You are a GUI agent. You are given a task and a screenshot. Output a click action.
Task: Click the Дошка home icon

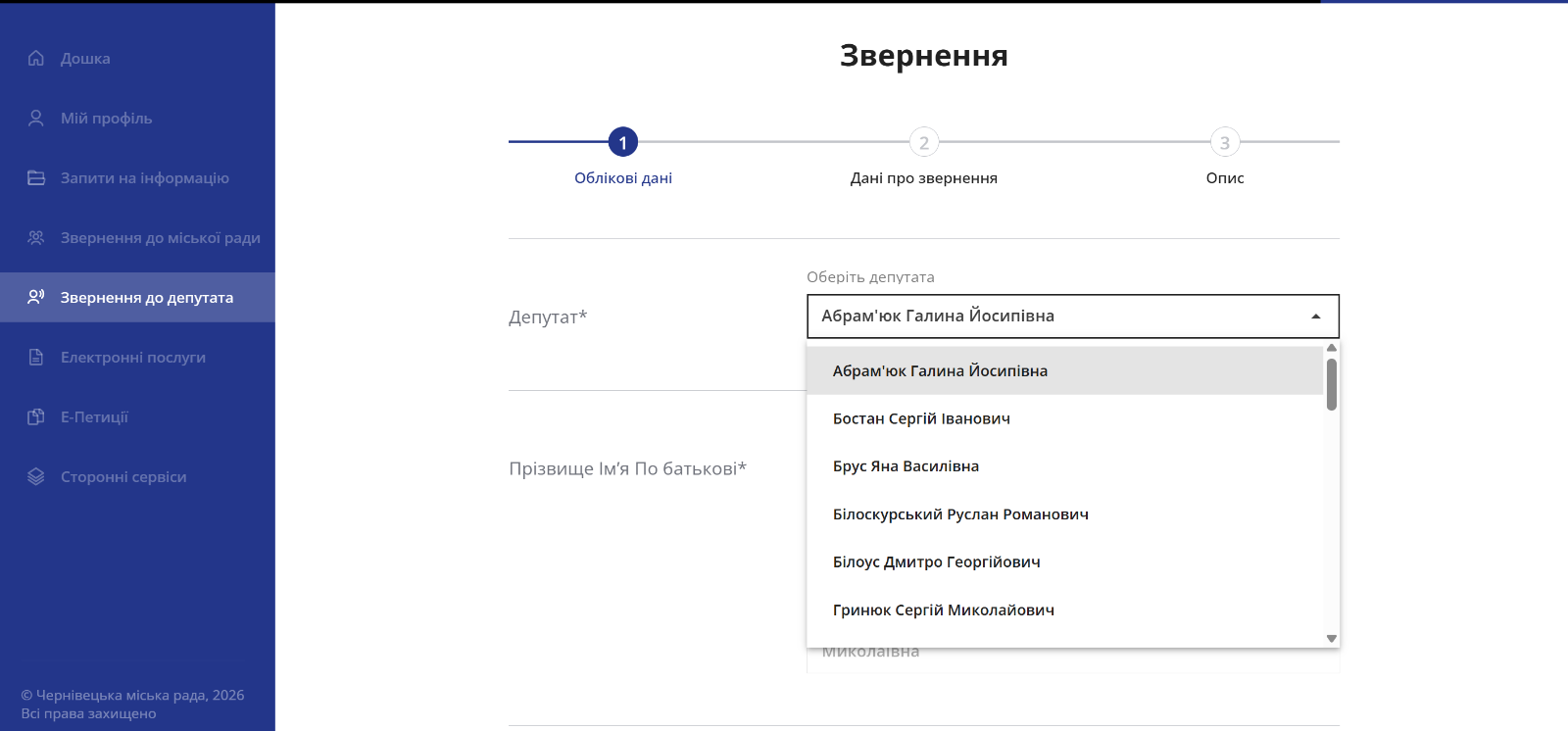tap(36, 58)
